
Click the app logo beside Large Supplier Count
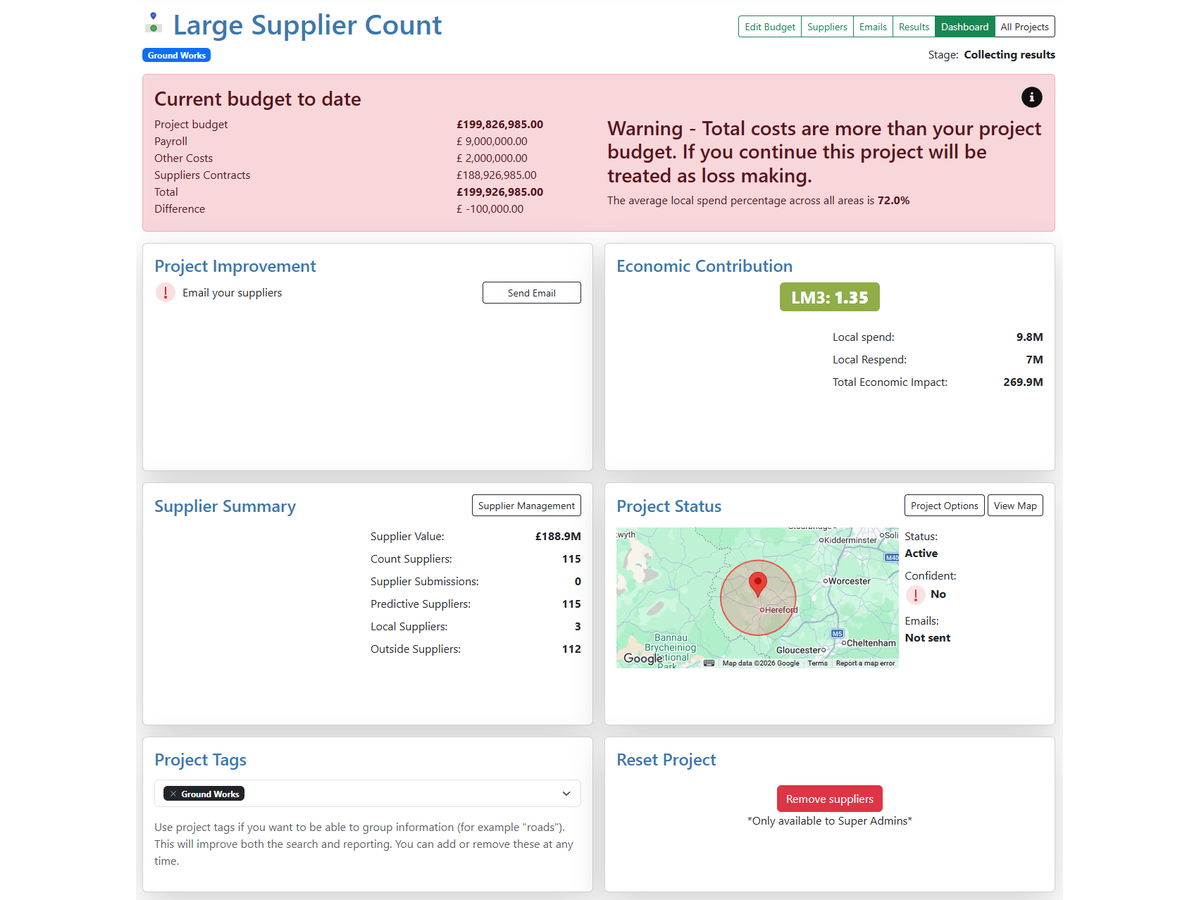click(152, 22)
